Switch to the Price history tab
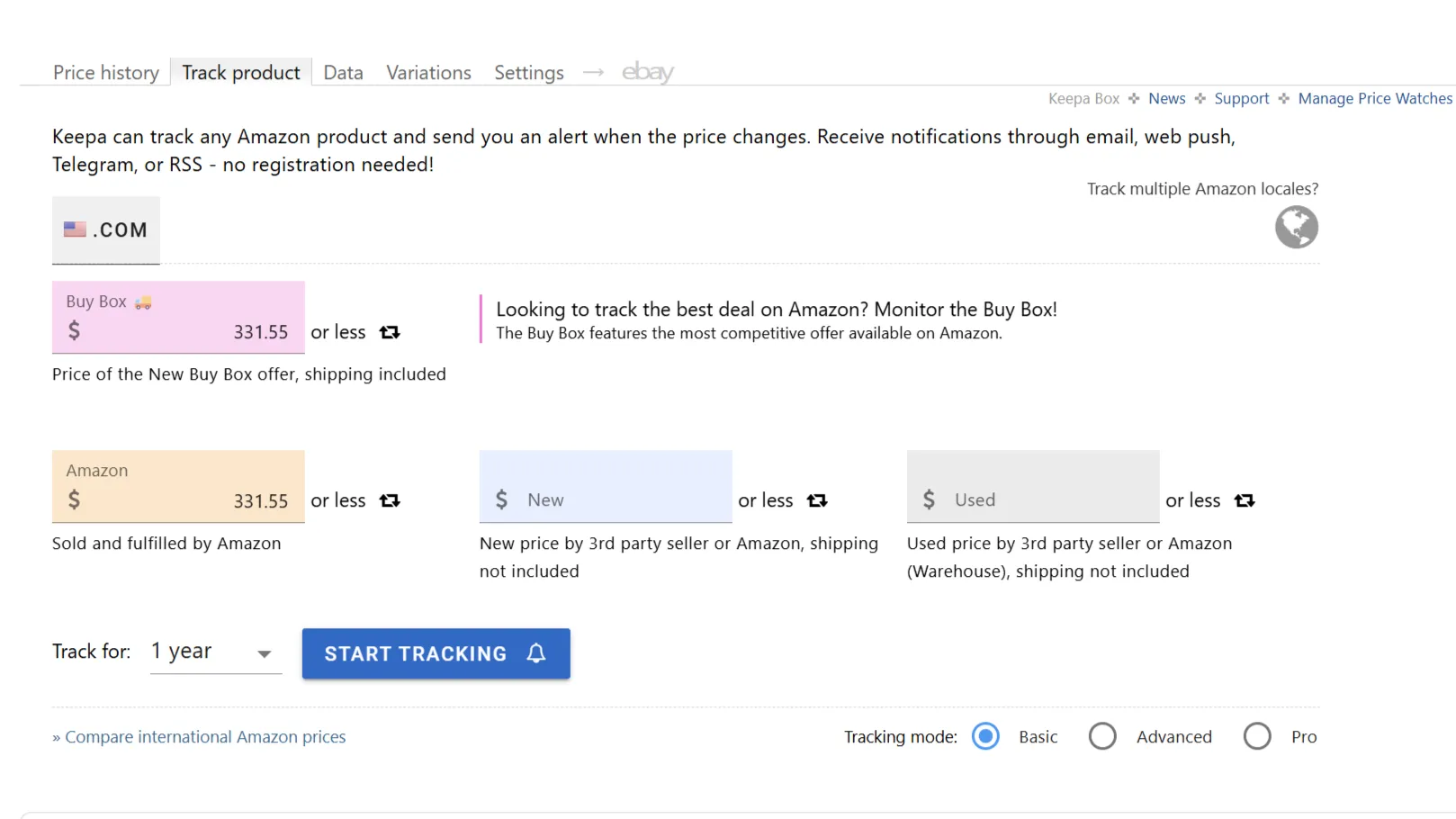Screen dimensions: 1456x819 [x=105, y=72]
